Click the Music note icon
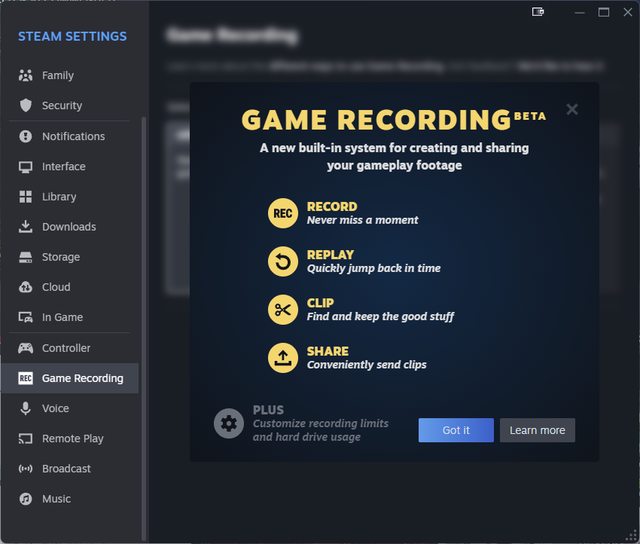The image size is (640, 544). point(26,499)
